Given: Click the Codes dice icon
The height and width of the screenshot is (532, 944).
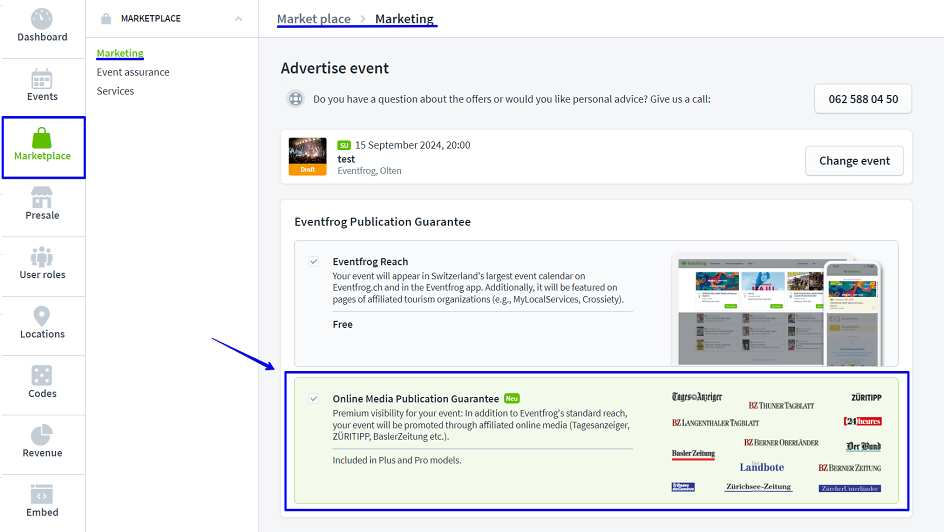Looking at the screenshot, I should pos(42,375).
